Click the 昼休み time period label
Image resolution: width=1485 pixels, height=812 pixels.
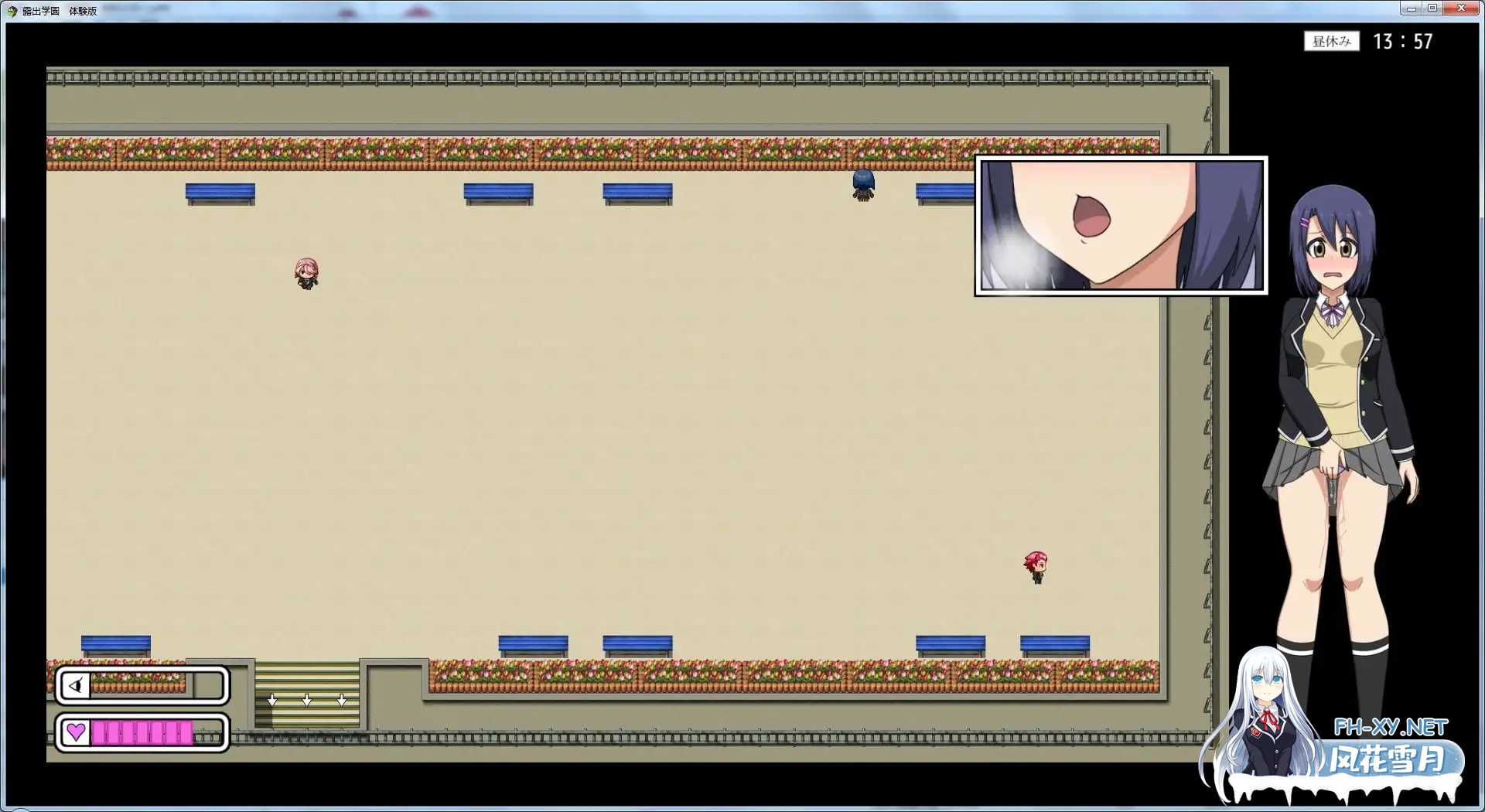click(x=1332, y=41)
